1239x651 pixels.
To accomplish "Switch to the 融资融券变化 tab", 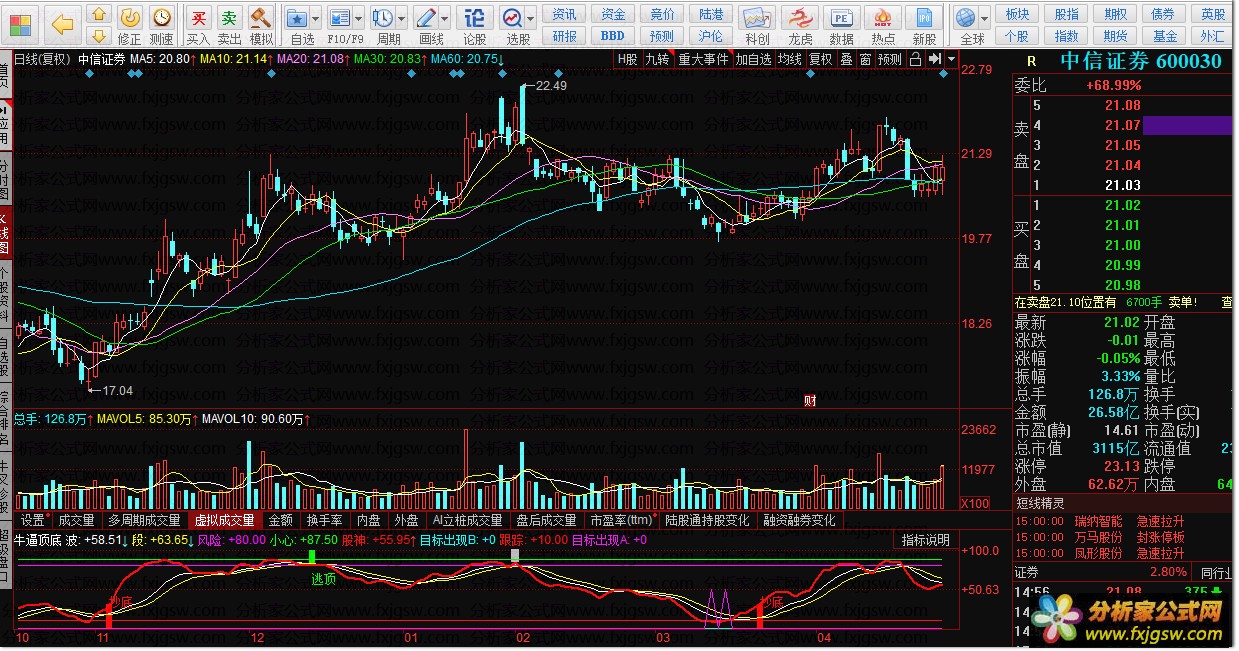I will click(799, 520).
